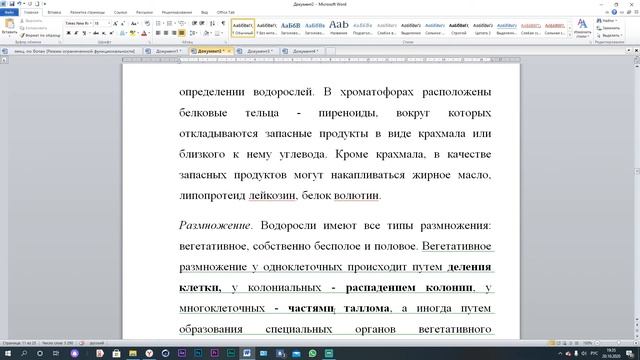Click the bullet list button
This screenshot has width=640, height=360.
(158, 24)
